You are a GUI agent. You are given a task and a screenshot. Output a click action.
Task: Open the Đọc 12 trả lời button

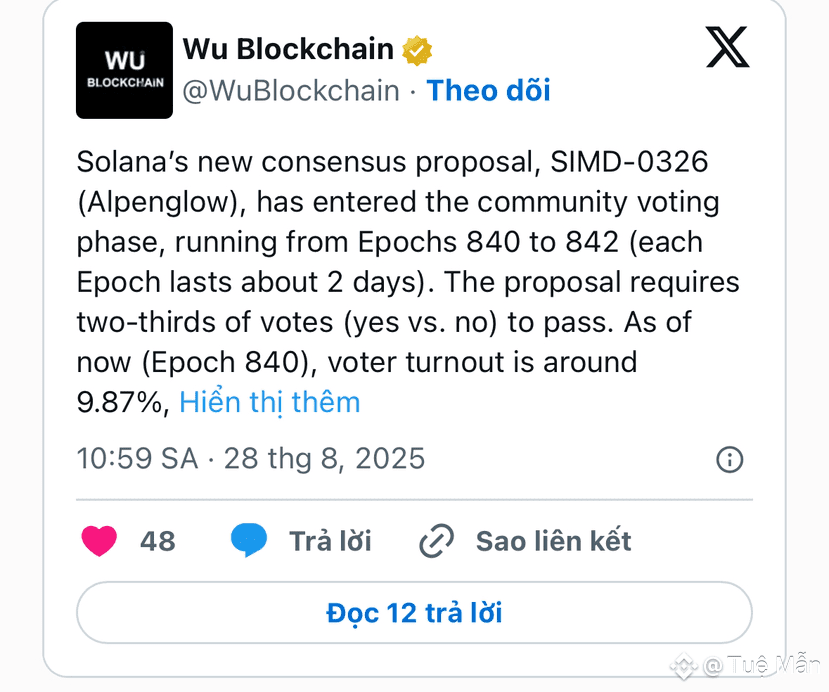[414, 613]
